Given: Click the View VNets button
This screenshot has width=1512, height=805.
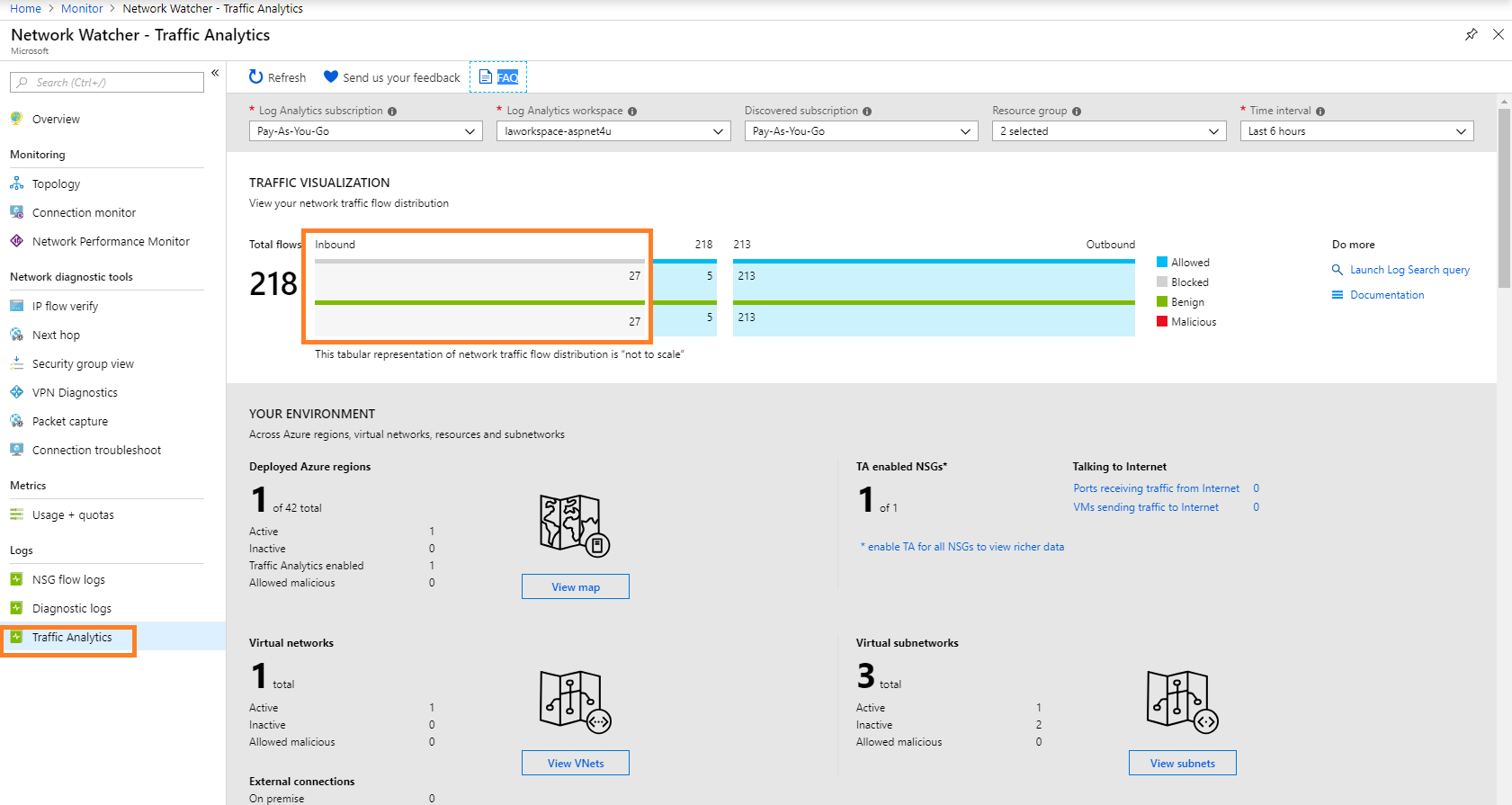Looking at the screenshot, I should coord(576,763).
